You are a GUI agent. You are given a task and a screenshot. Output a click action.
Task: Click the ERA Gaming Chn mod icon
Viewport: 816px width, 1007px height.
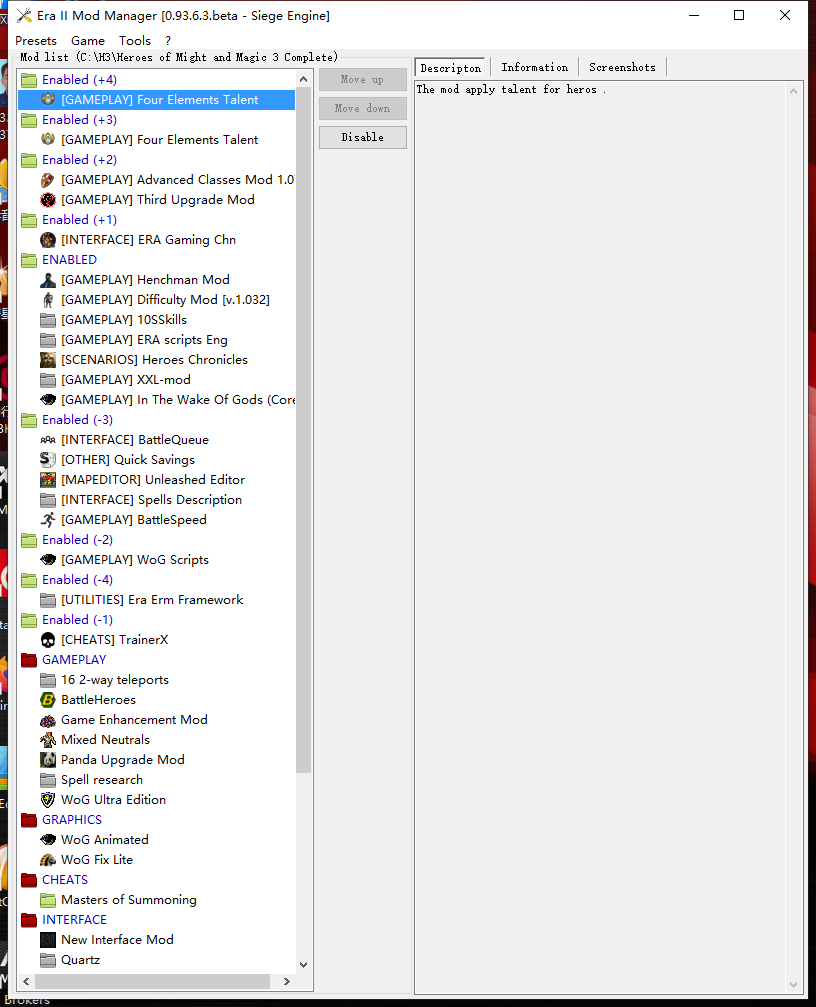pos(48,240)
